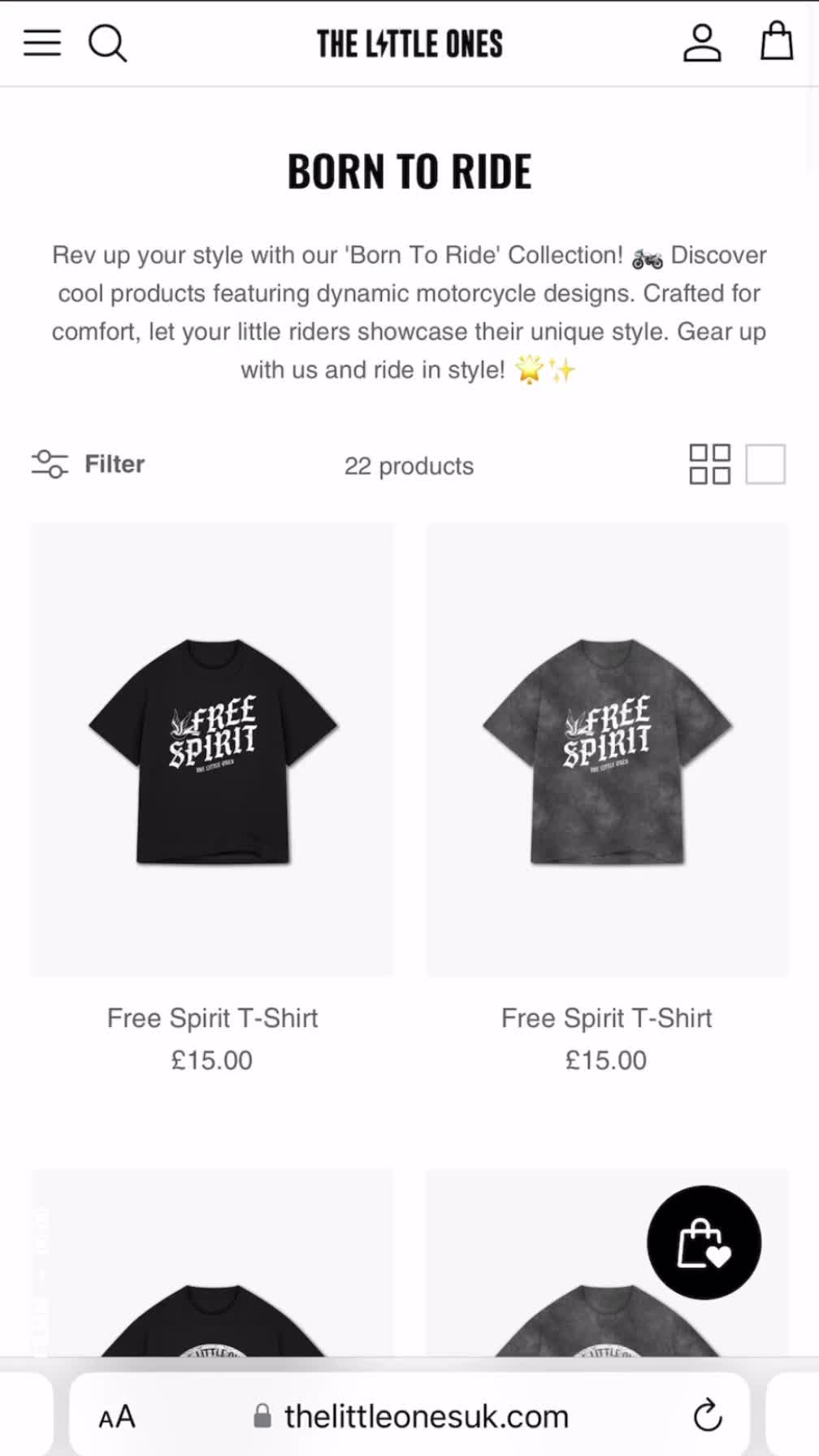Switch to two-column grid view
The height and width of the screenshot is (1456, 819).
click(x=709, y=464)
